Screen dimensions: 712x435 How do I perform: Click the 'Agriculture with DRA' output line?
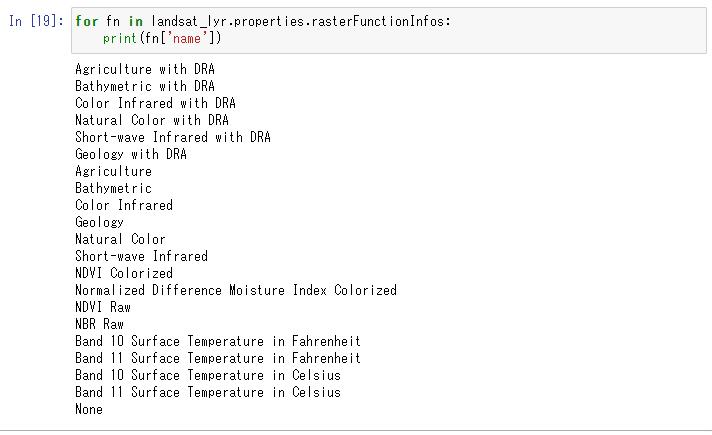[144, 69]
